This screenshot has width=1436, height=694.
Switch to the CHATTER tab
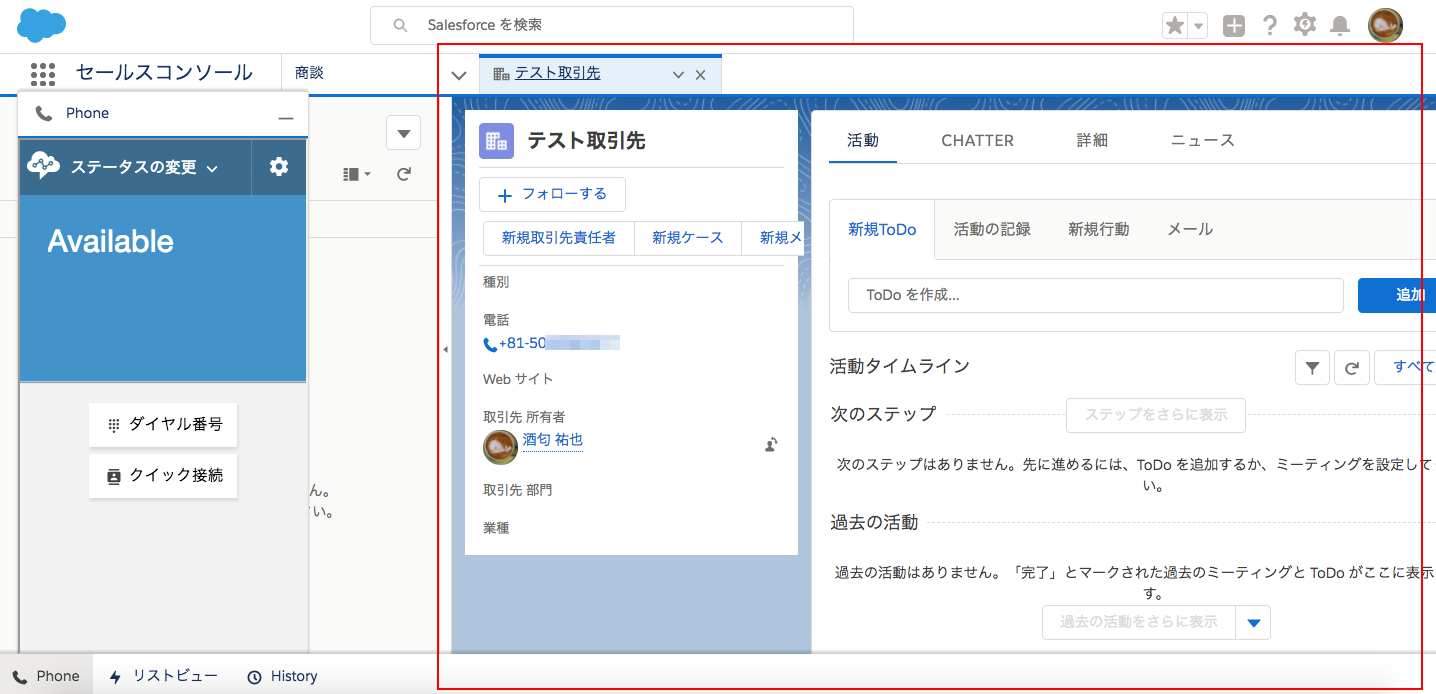click(977, 140)
